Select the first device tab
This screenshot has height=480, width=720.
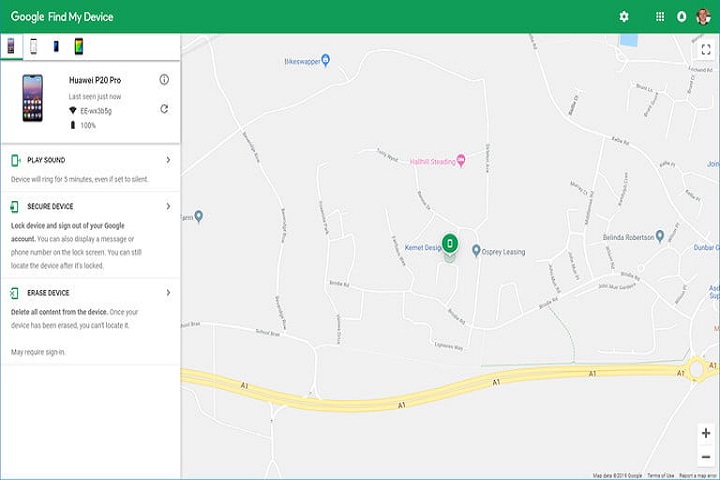pyautogui.click(x=11, y=46)
